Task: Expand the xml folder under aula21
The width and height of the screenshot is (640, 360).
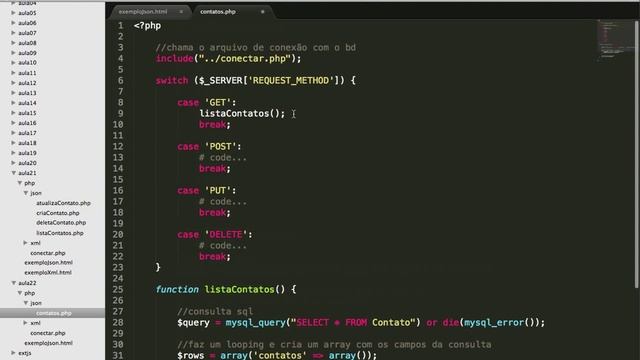Action: pyautogui.click(x=25, y=243)
